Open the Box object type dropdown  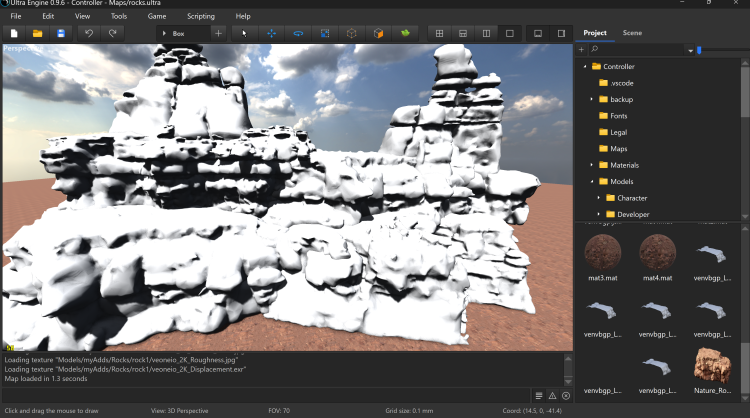[x=180, y=33]
